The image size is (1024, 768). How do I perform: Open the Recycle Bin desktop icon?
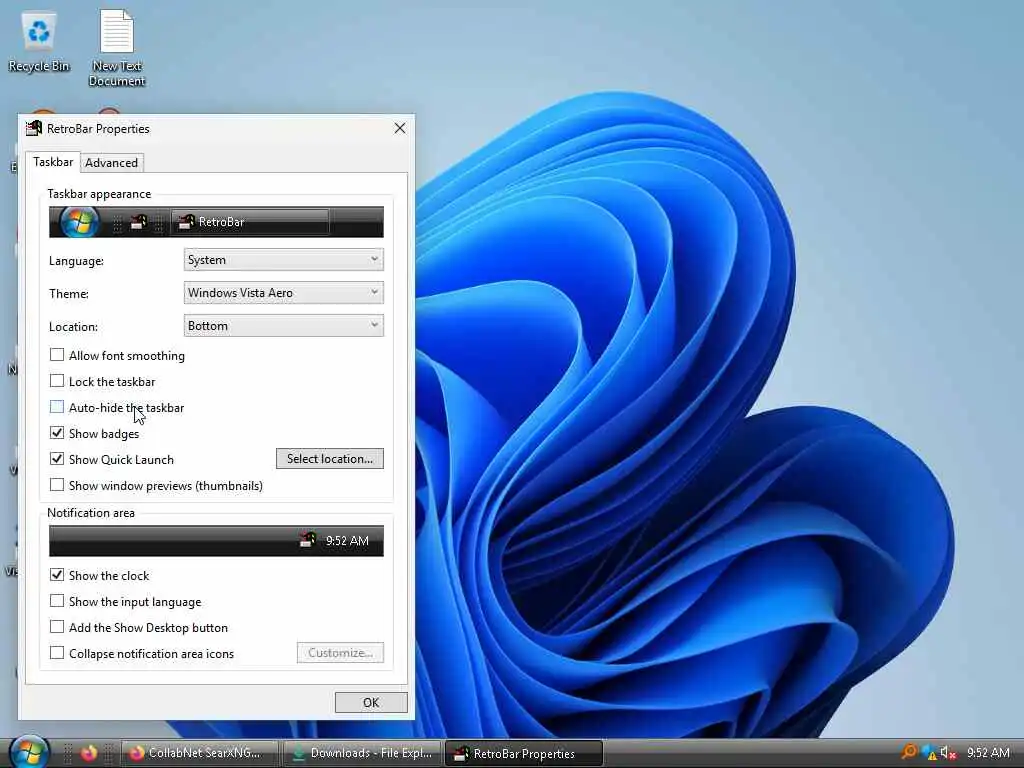39,42
